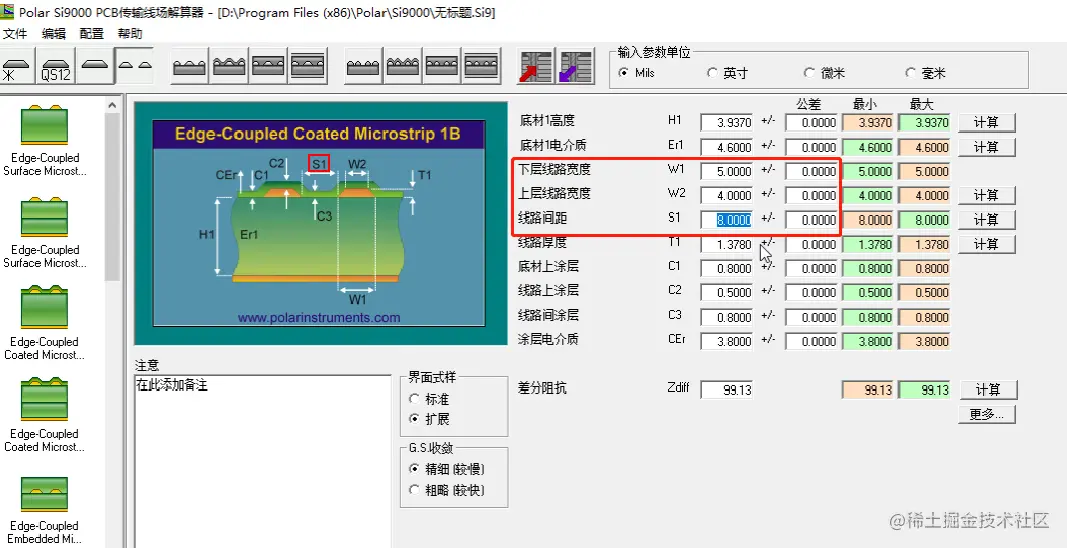Select 英寸 (inches) unit option

[x=727, y=73]
